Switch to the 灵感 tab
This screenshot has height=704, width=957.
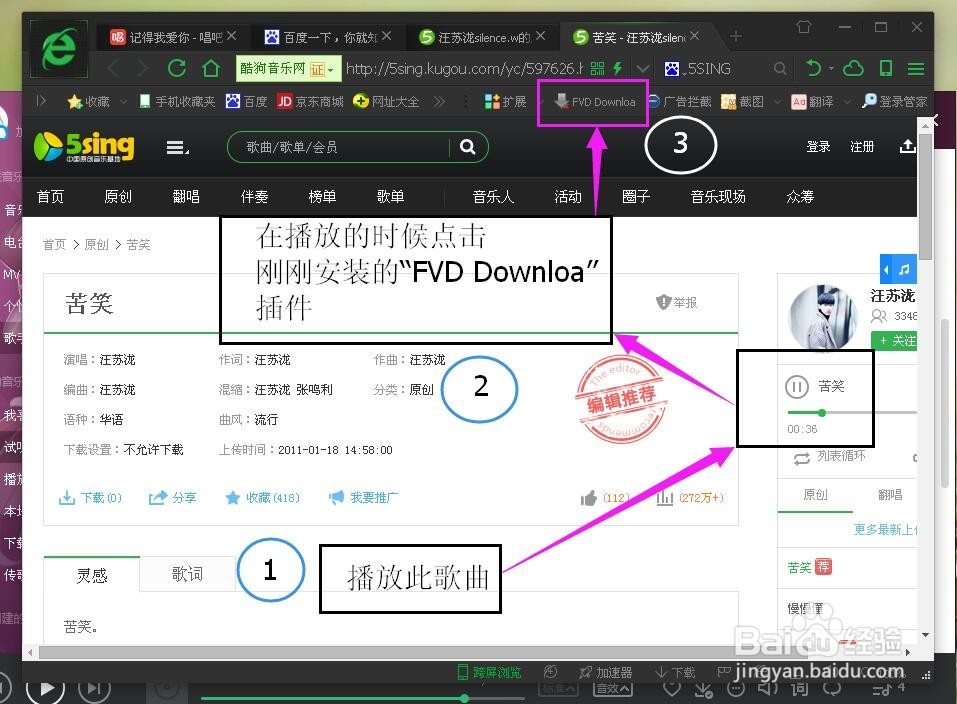tap(92, 575)
